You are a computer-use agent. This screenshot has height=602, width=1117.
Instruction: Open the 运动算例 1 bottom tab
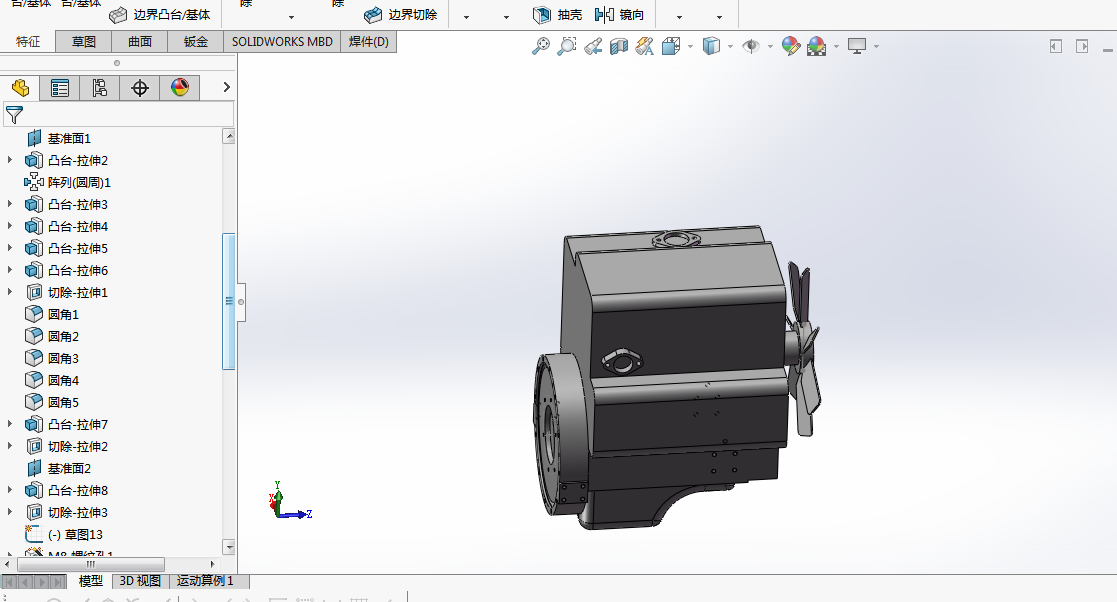coord(205,581)
